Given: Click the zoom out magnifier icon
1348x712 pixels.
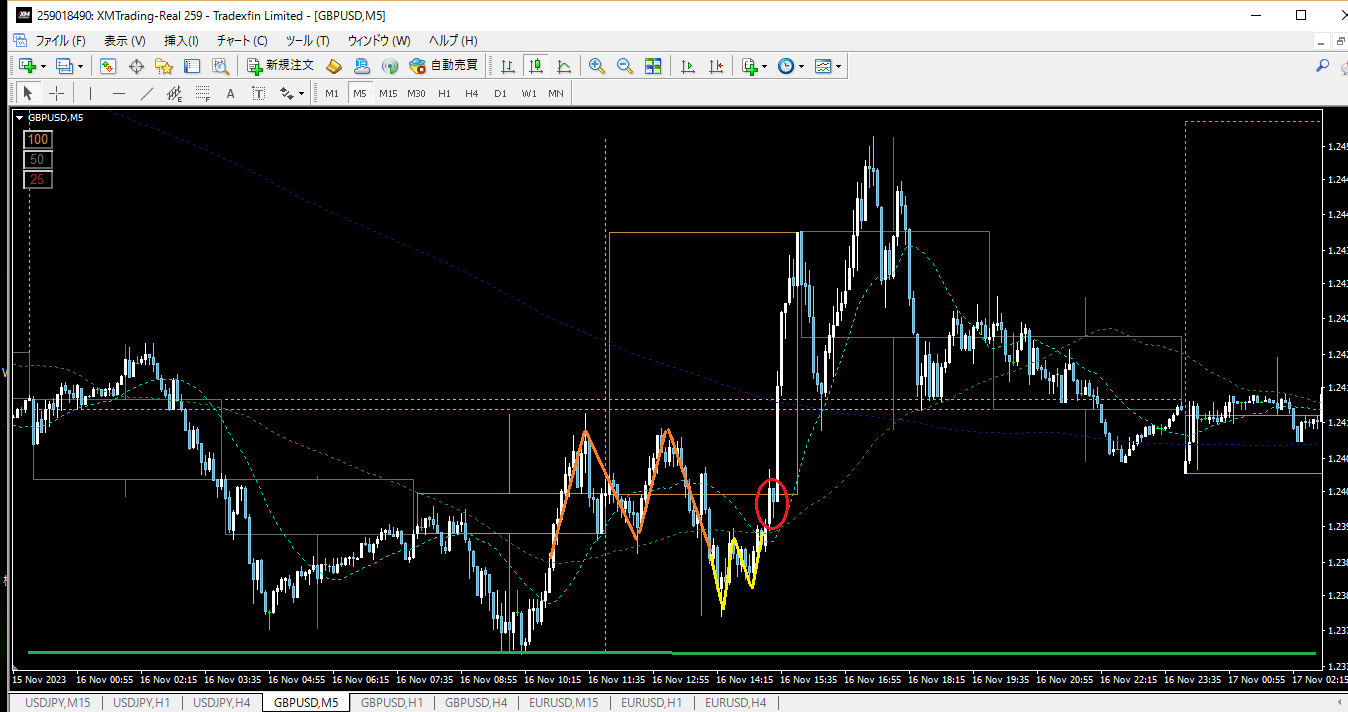Looking at the screenshot, I should [x=625, y=66].
